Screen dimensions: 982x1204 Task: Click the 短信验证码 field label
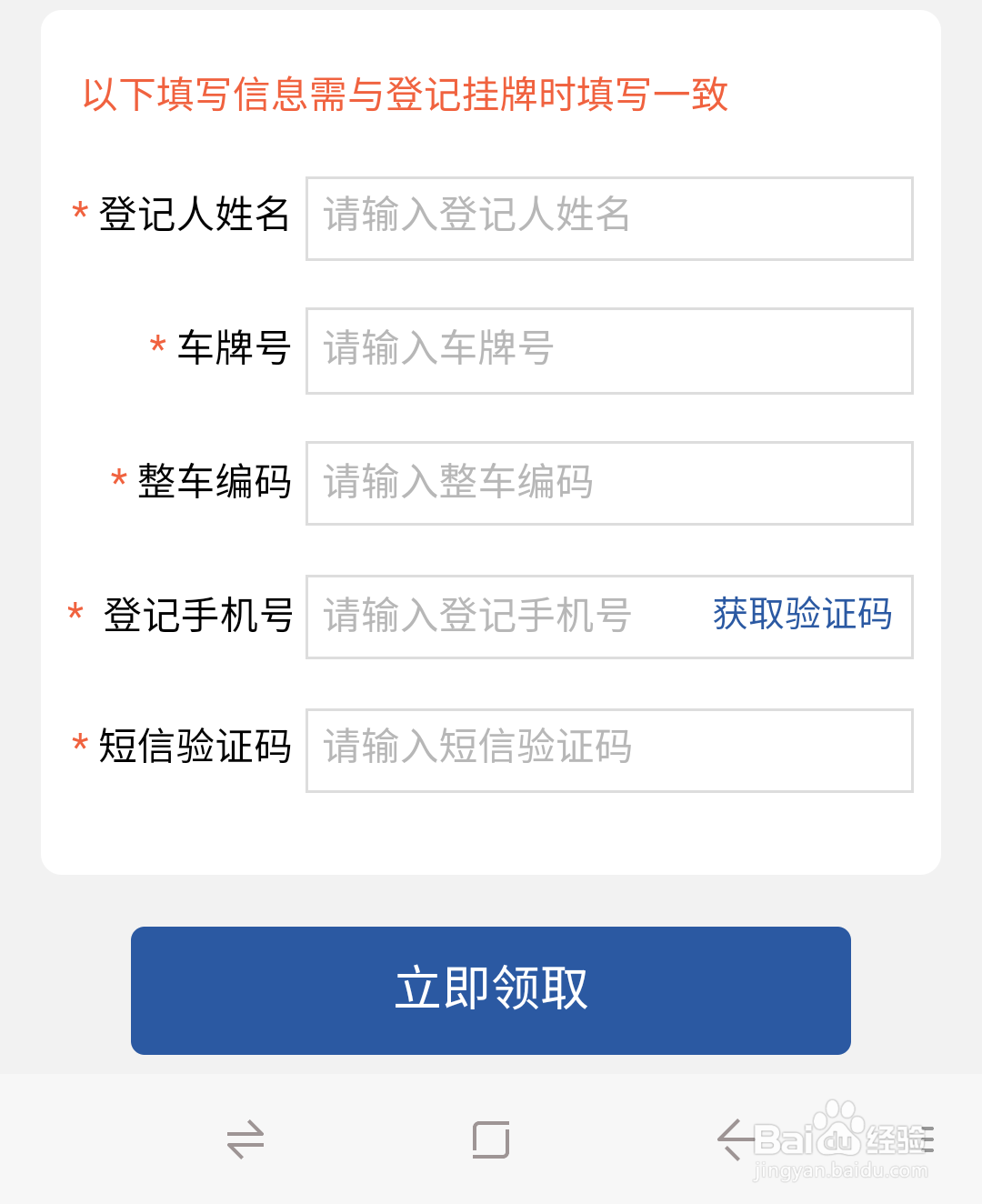(x=195, y=747)
